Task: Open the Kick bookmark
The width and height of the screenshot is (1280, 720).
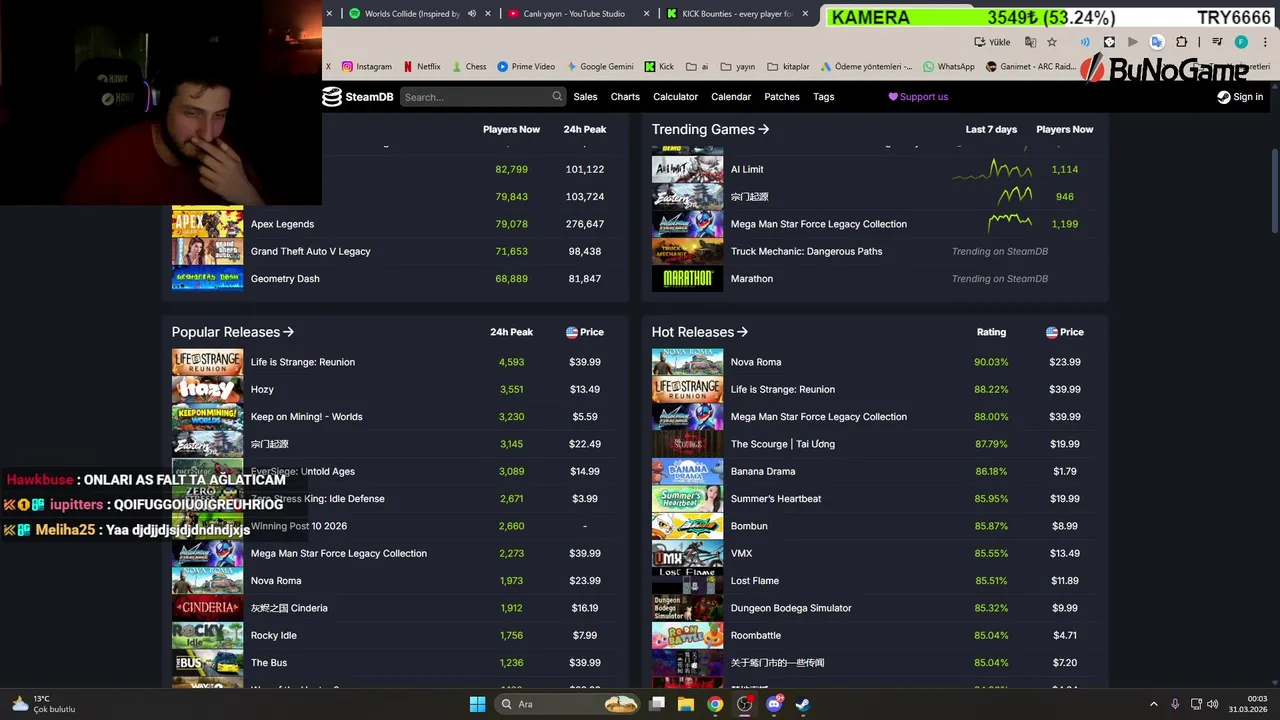Action: tap(659, 67)
